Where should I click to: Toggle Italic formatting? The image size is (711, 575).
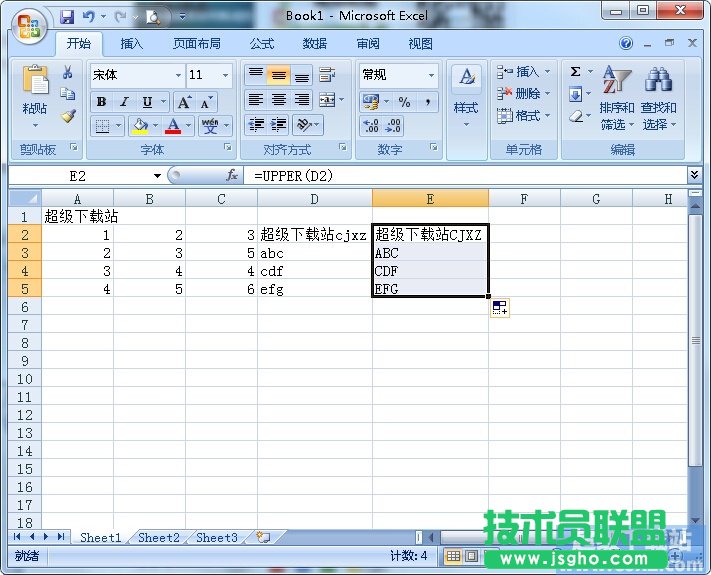coord(124,102)
